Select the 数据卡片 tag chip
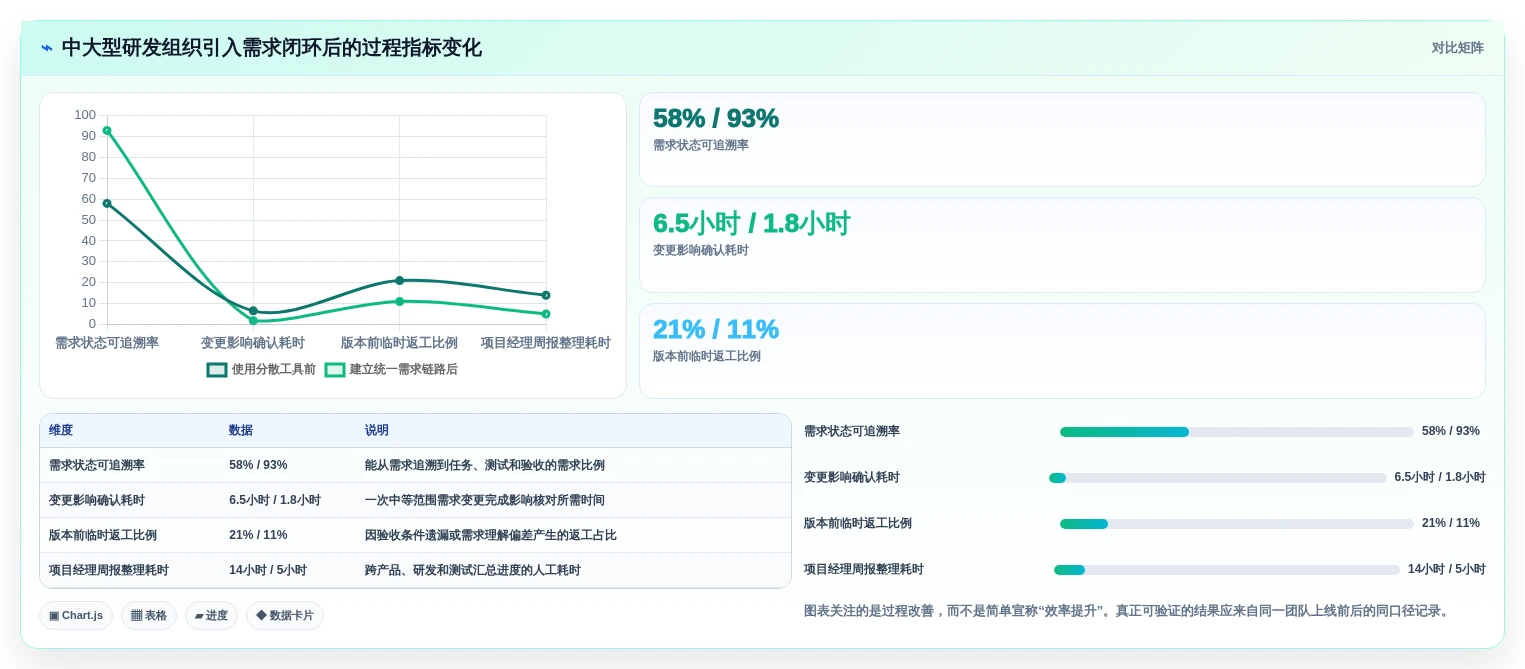 tap(285, 616)
